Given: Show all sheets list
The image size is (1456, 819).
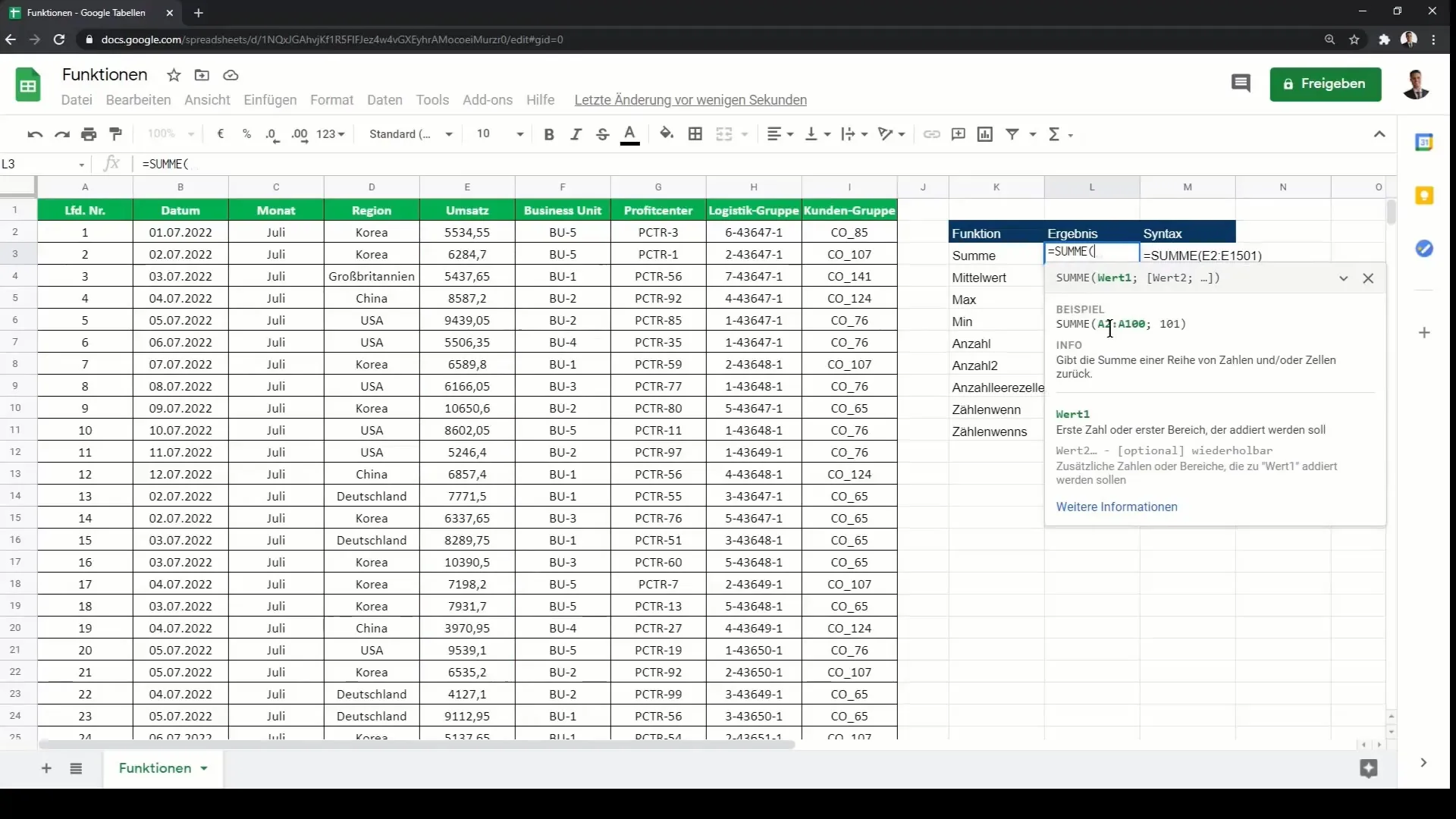Looking at the screenshot, I should (76, 768).
